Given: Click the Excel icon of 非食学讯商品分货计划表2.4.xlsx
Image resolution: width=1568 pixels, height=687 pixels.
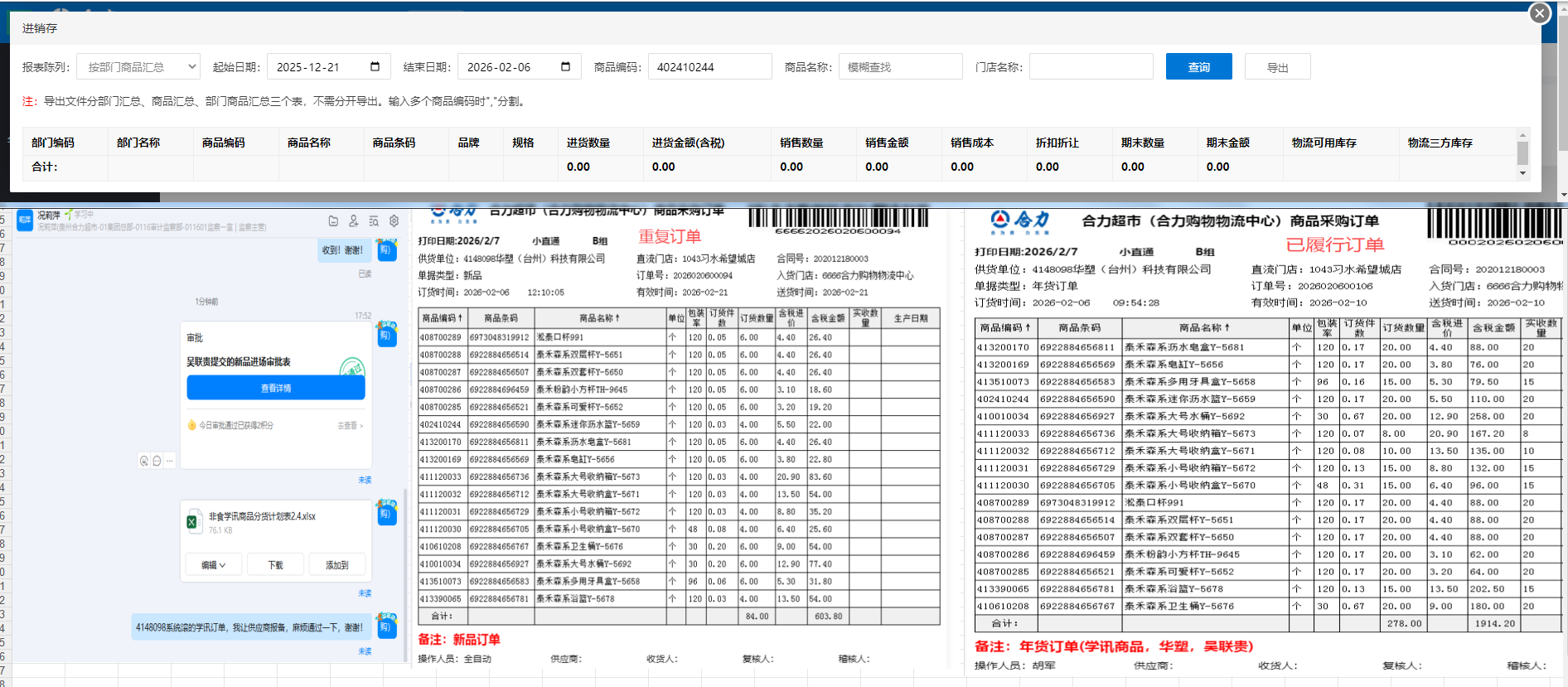Looking at the screenshot, I should 192,522.
